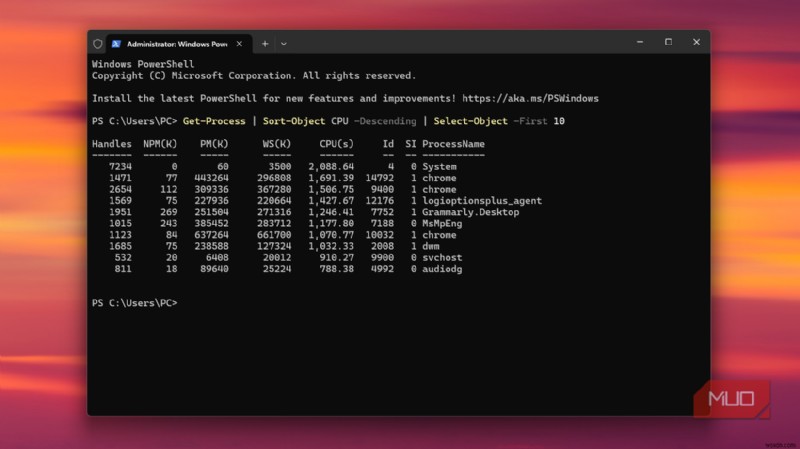Click the Windows PowerShell banner text

(x=143, y=64)
